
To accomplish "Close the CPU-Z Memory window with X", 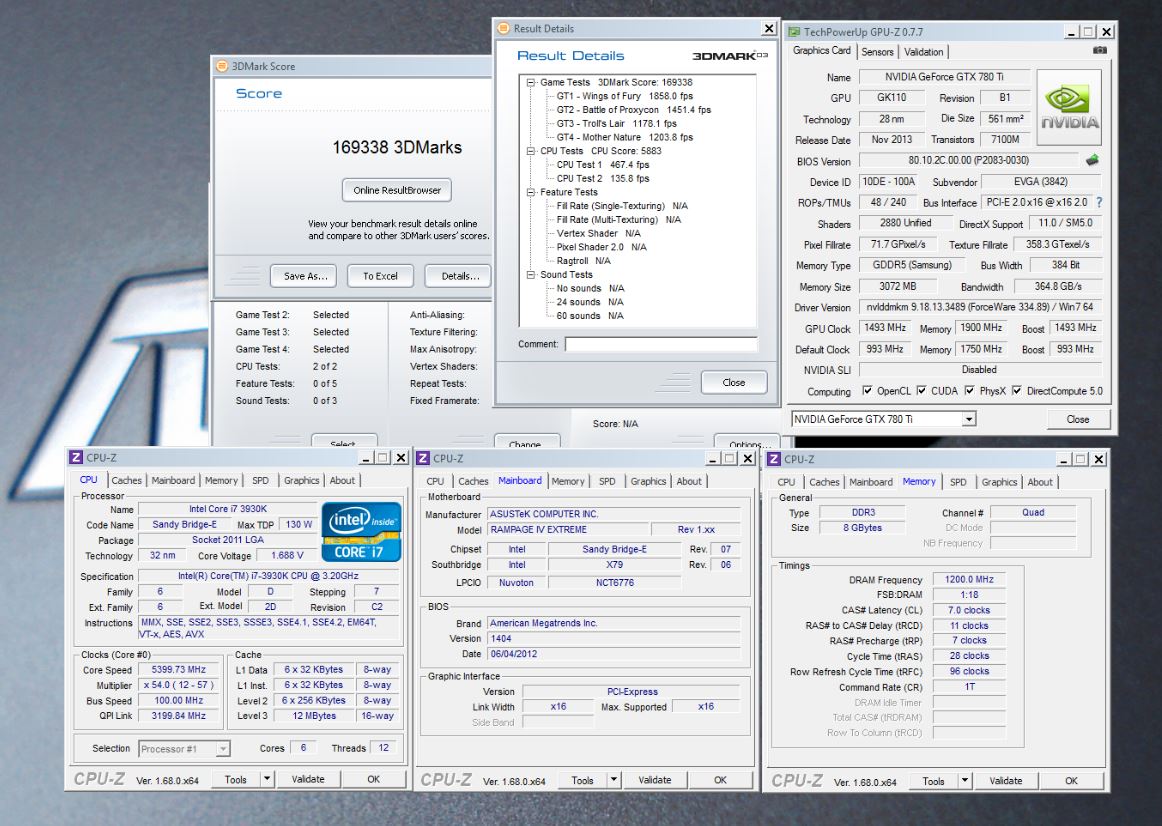I will [1099, 459].
